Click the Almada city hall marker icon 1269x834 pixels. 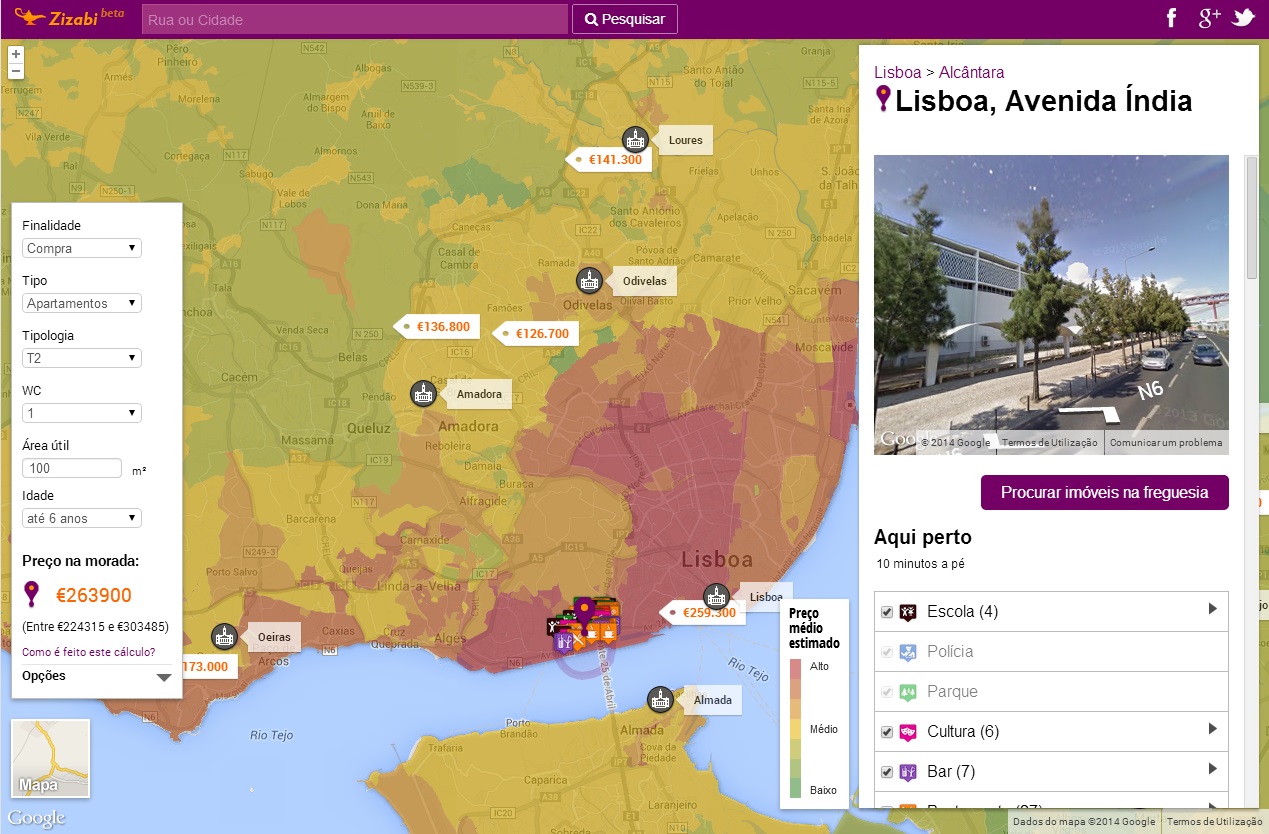click(659, 700)
